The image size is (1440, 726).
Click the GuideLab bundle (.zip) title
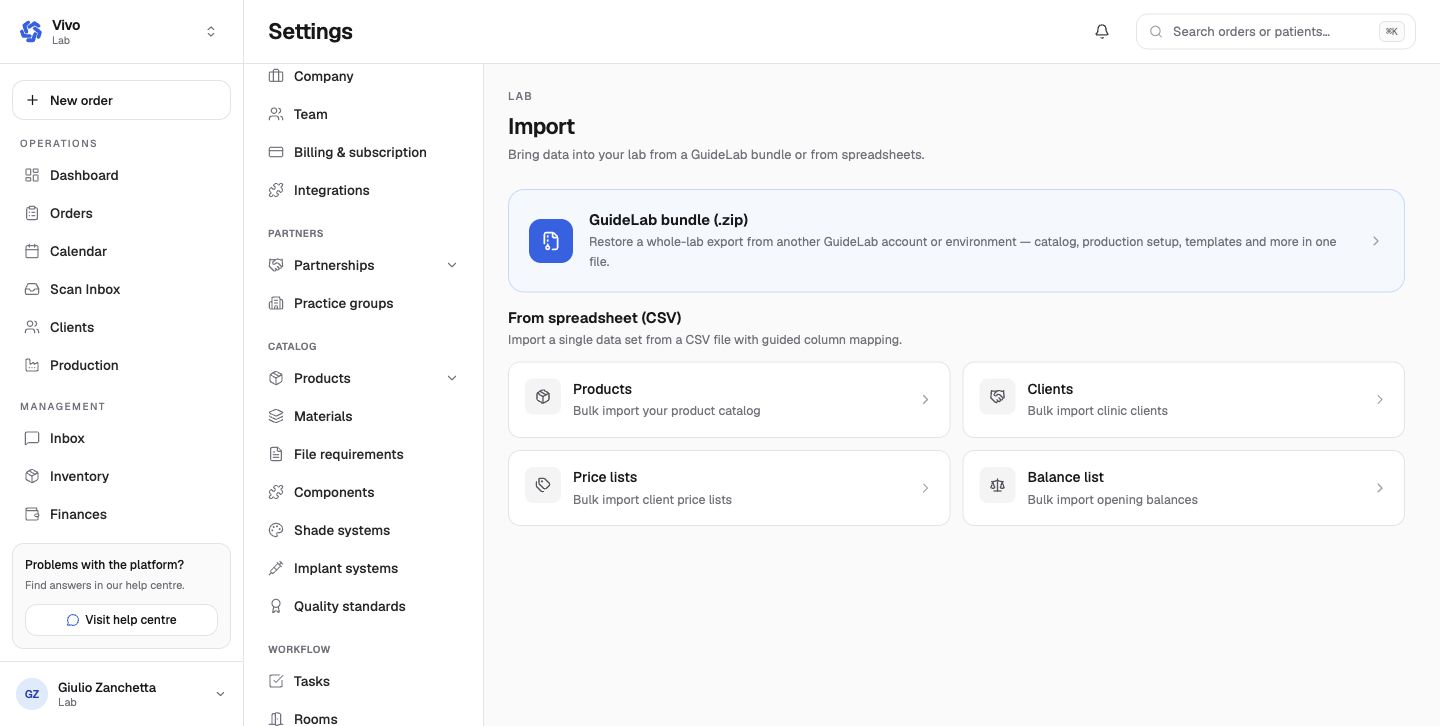(668, 220)
